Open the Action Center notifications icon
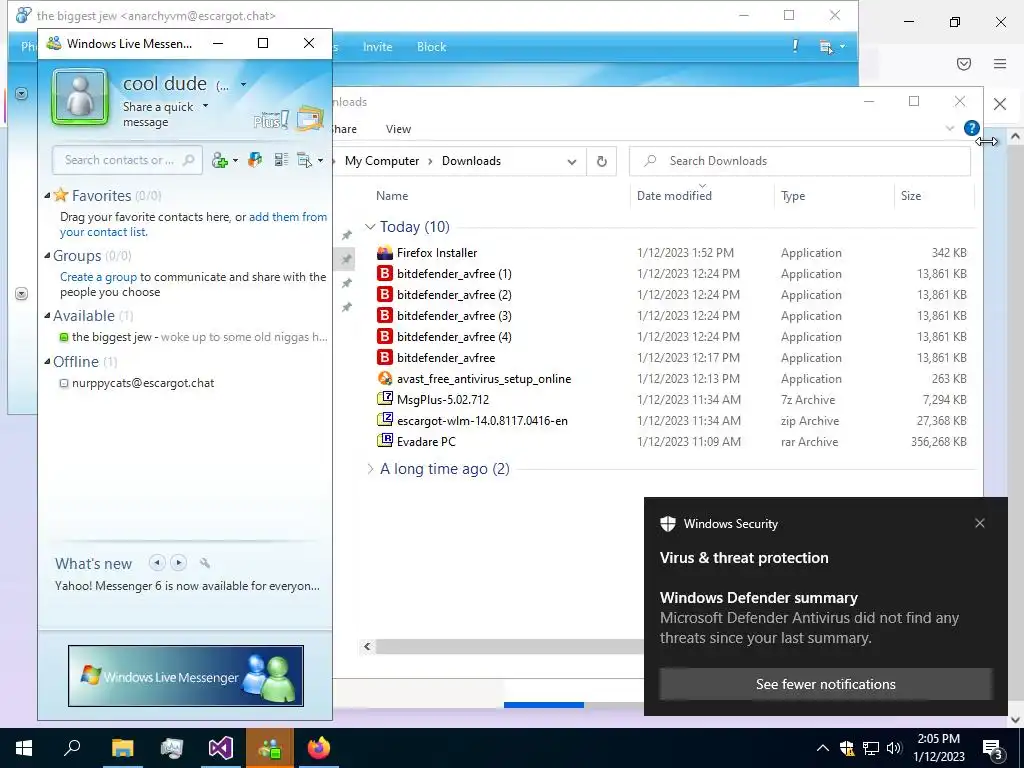 (x=993, y=748)
